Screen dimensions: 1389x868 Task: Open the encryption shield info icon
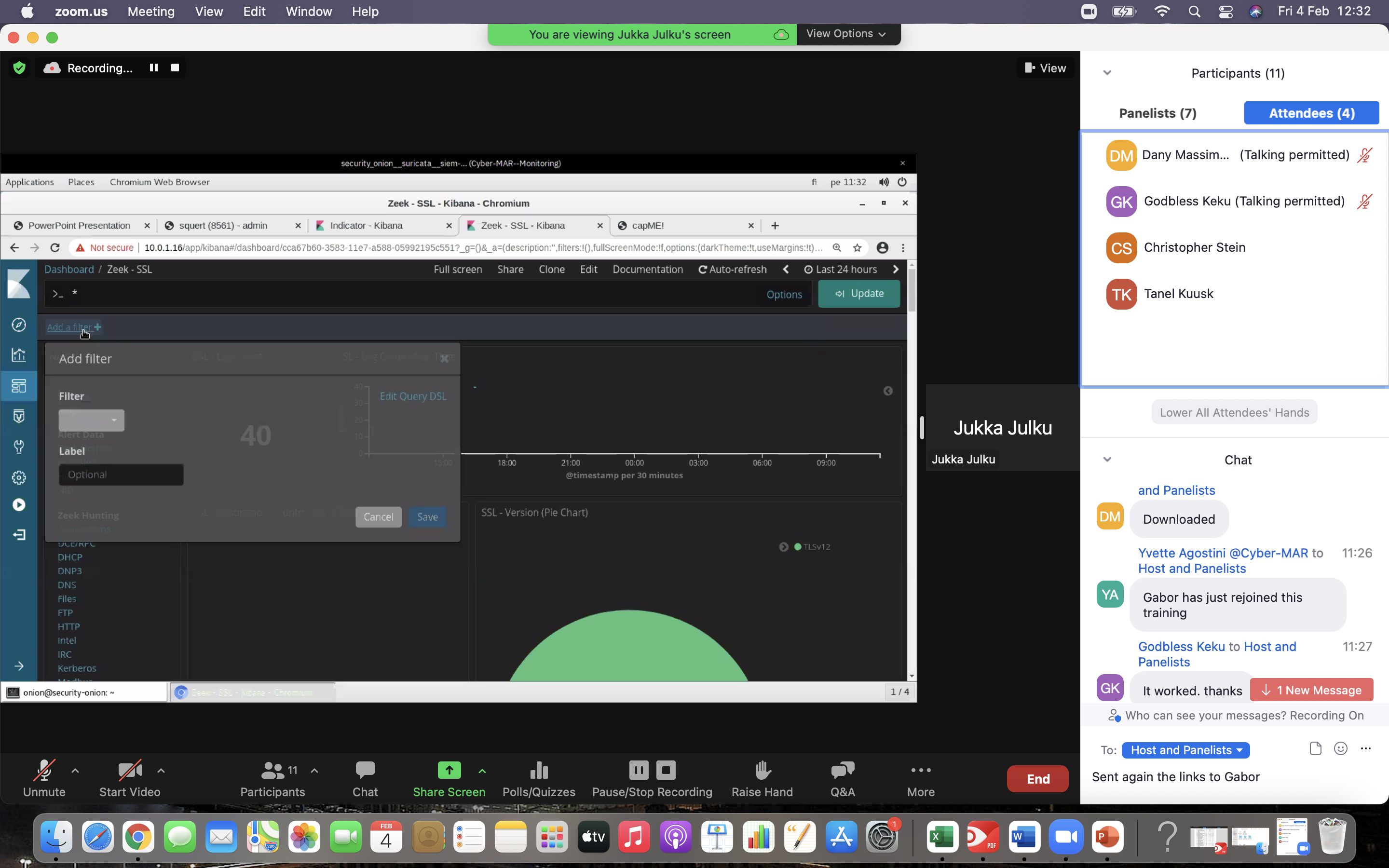(19, 68)
